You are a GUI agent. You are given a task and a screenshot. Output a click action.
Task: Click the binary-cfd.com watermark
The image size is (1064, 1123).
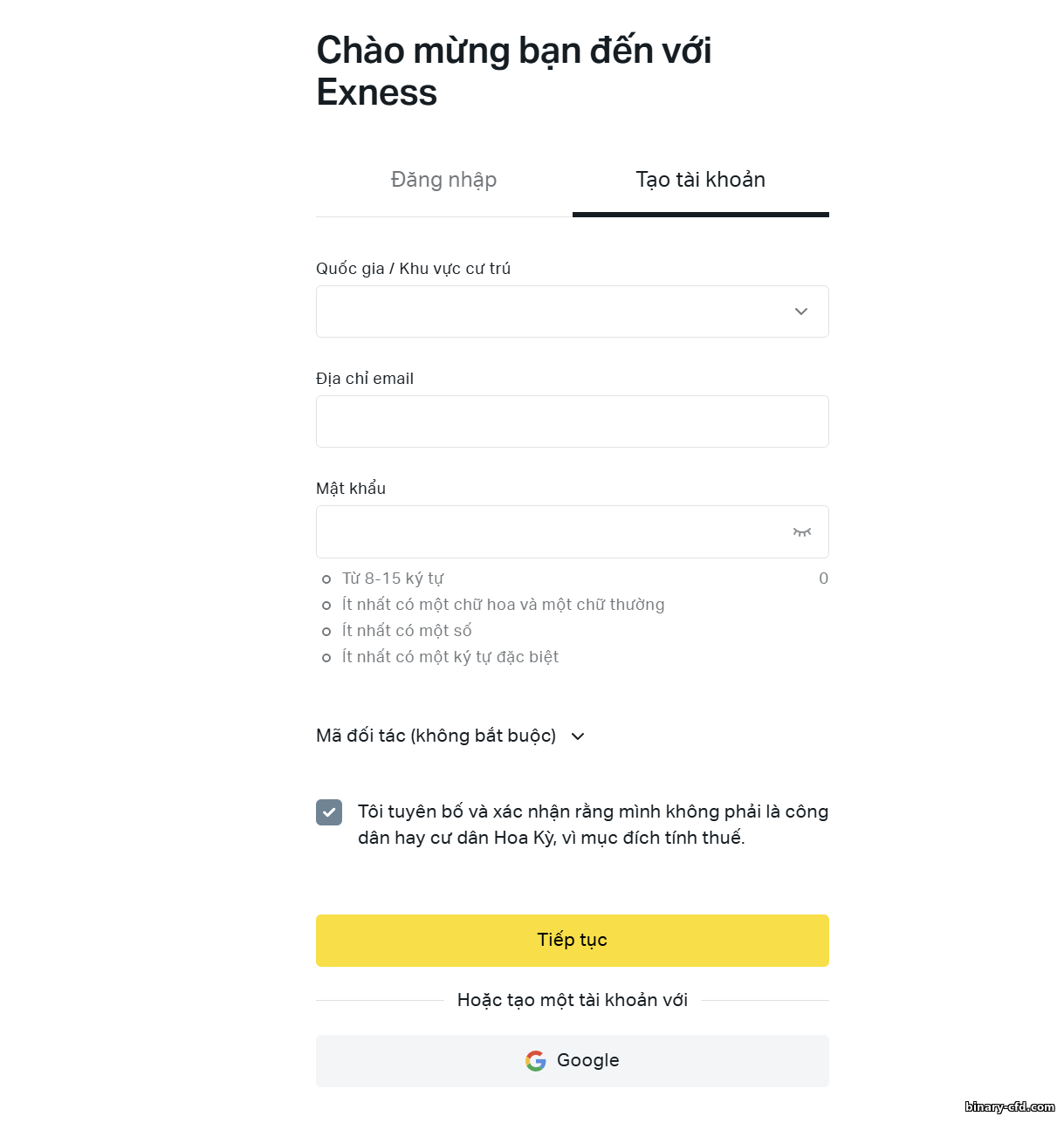[x=1010, y=1106]
